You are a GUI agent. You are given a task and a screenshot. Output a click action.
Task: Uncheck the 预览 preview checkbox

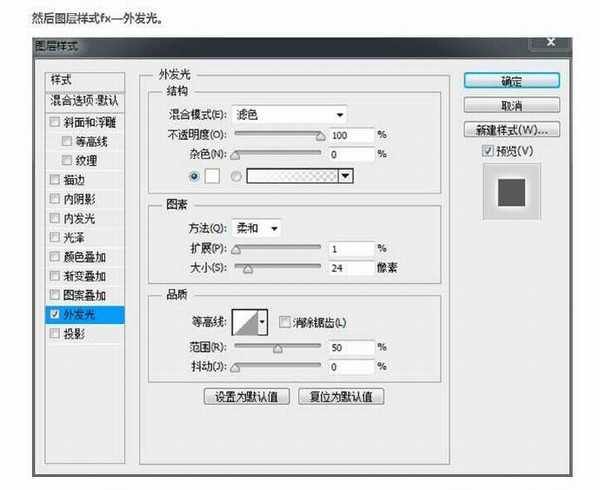click(487, 151)
